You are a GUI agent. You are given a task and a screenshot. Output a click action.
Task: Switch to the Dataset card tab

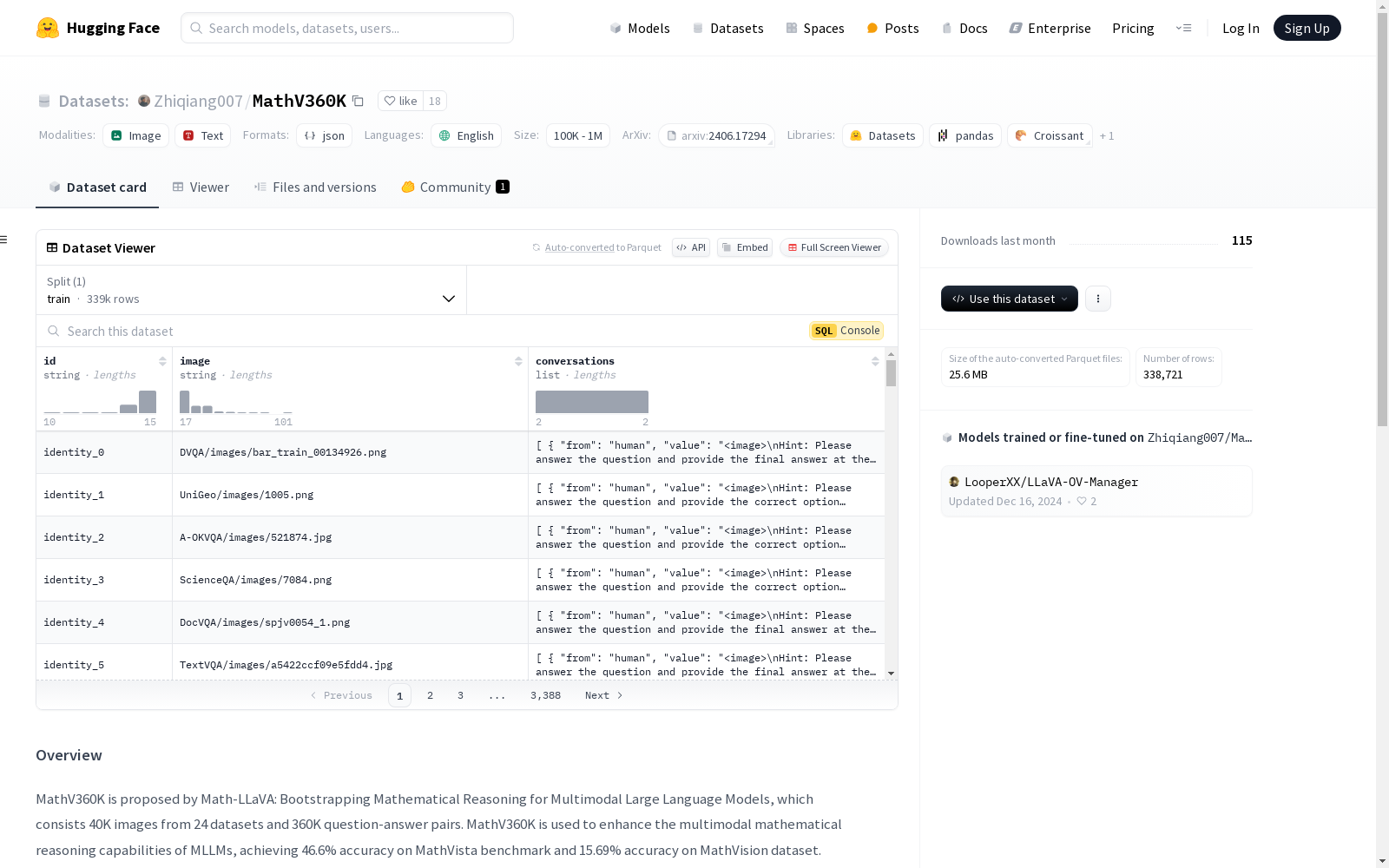pyautogui.click(x=97, y=187)
